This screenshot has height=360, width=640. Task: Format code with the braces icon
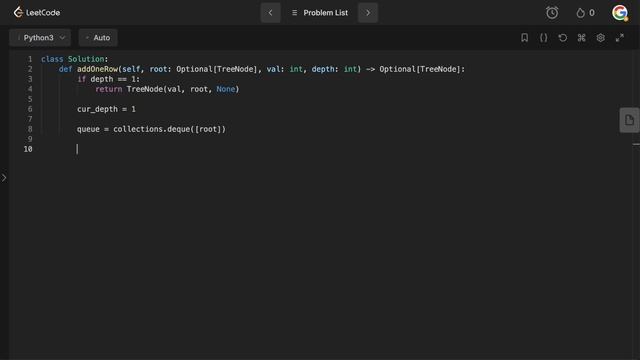[543, 38]
